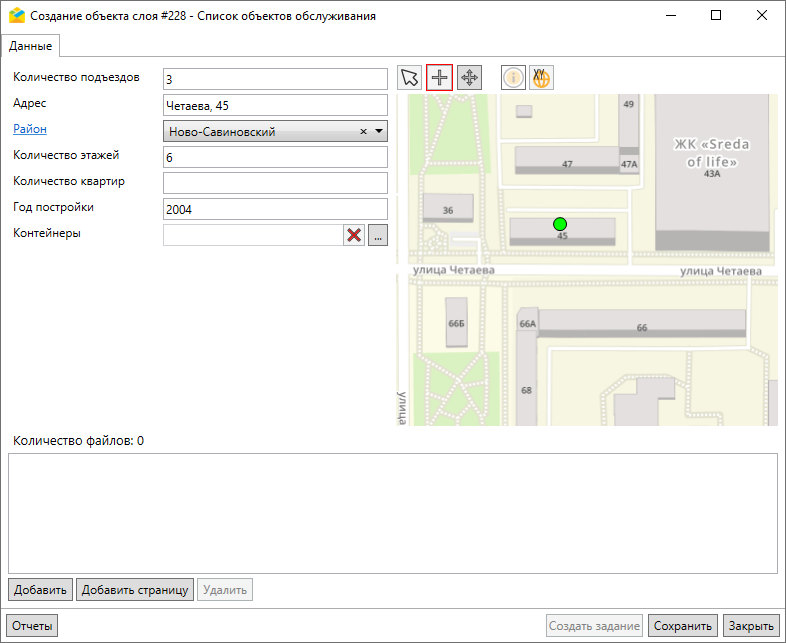Image resolution: width=786 pixels, height=643 pixels.
Task: Click Добавить to attach a file
Action: 40,589
